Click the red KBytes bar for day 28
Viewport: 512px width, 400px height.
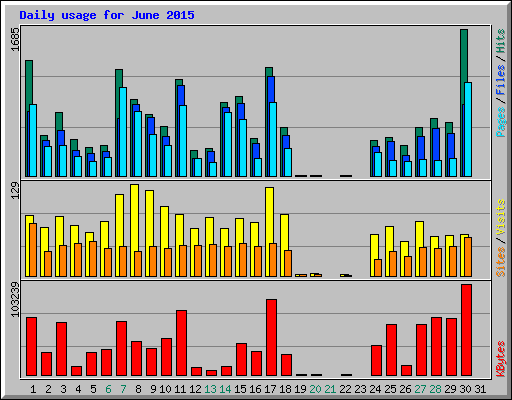tap(436, 346)
